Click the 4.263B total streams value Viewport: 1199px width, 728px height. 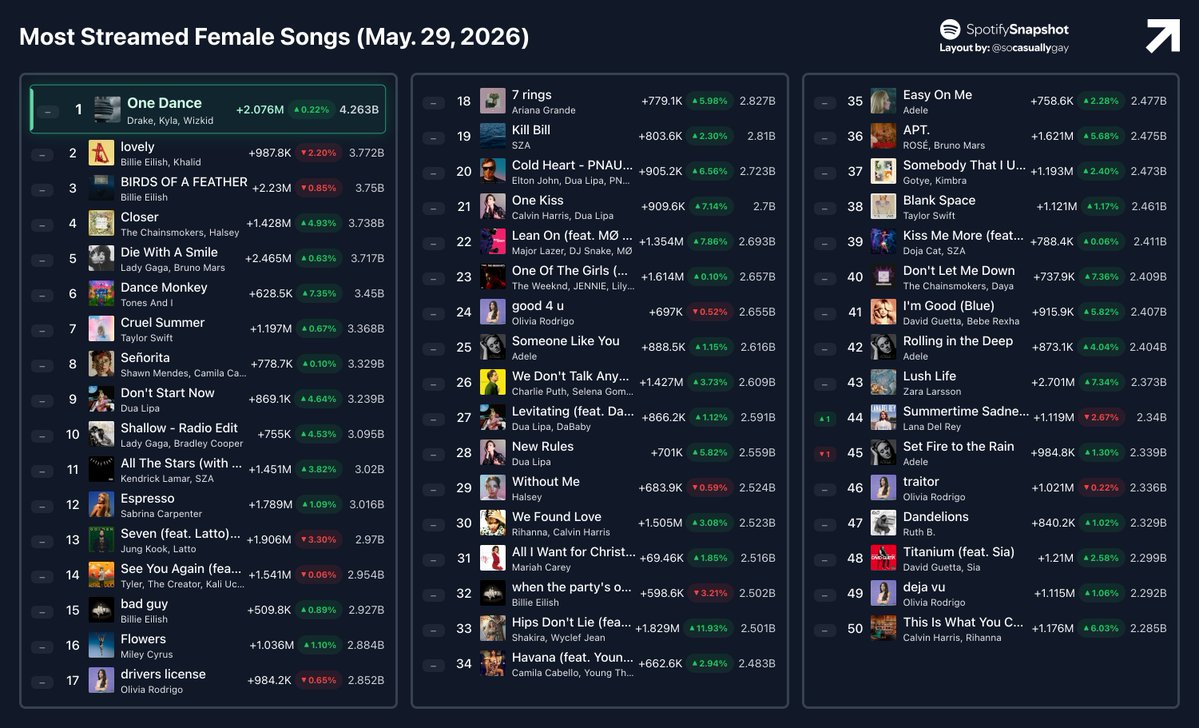click(x=359, y=110)
